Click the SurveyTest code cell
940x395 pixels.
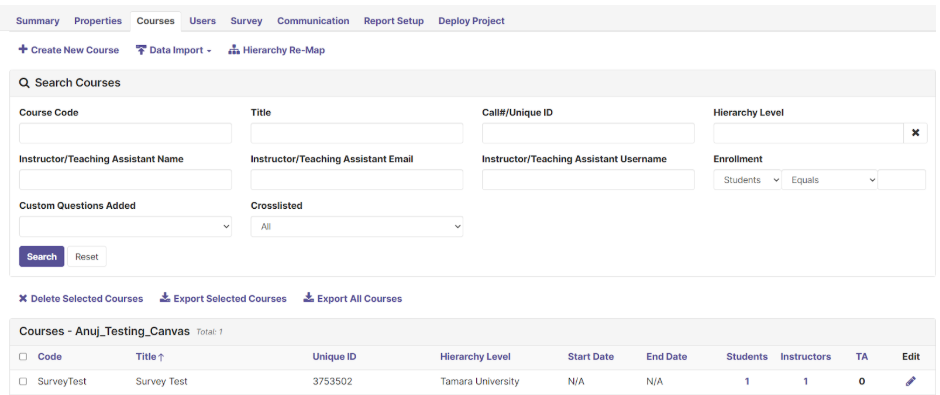point(62,381)
